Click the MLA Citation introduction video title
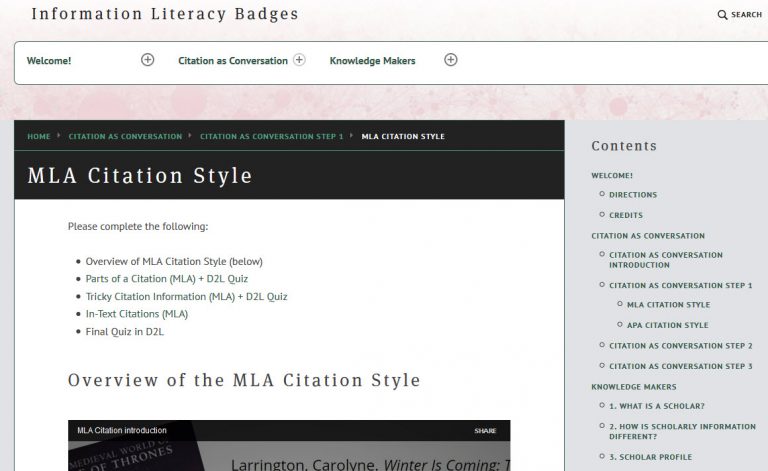The height and width of the screenshot is (471, 768). (x=122, y=430)
